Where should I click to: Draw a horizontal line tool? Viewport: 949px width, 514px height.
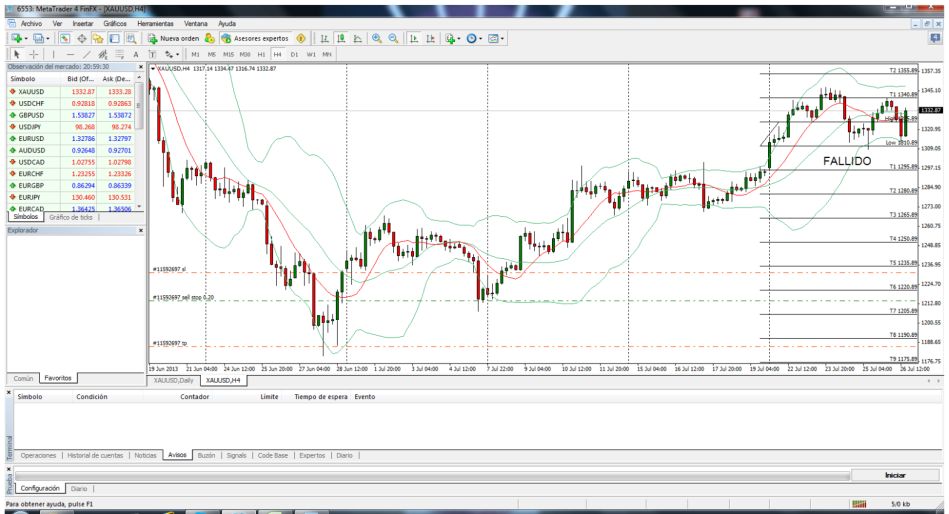point(70,53)
